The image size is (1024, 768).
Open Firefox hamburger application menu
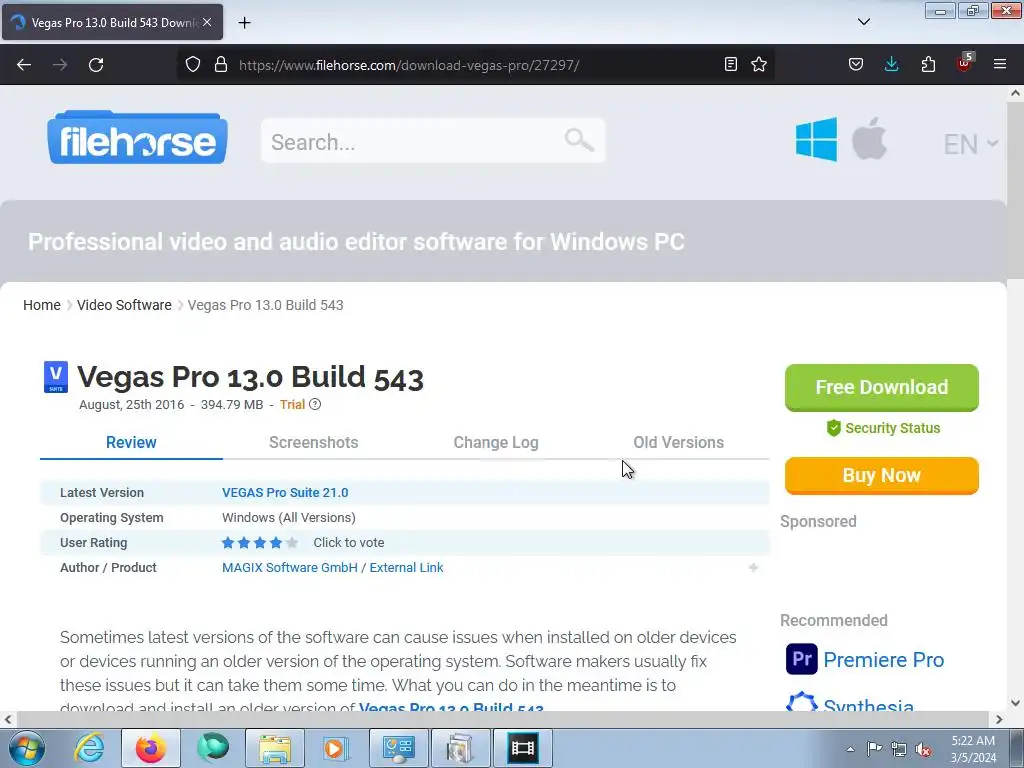click(x=1000, y=64)
